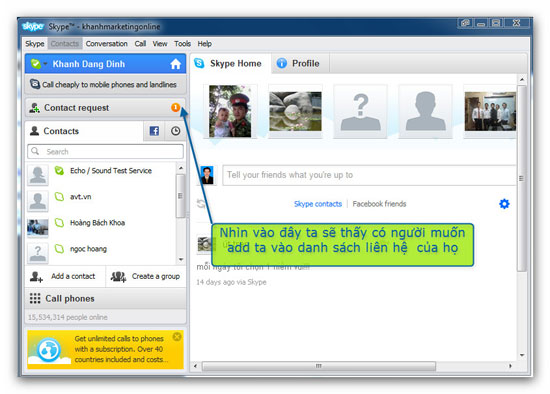This screenshot has height=394, width=550.
Task: Click Home pane vertical scroll up arrow
Action: click(x=522, y=80)
